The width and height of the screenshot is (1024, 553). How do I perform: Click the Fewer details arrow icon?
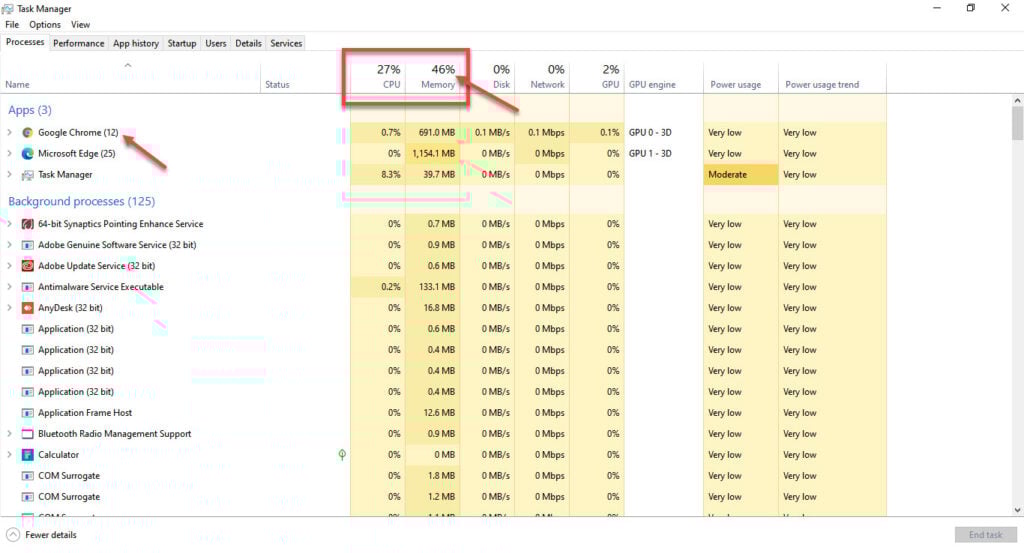coord(13,535)
